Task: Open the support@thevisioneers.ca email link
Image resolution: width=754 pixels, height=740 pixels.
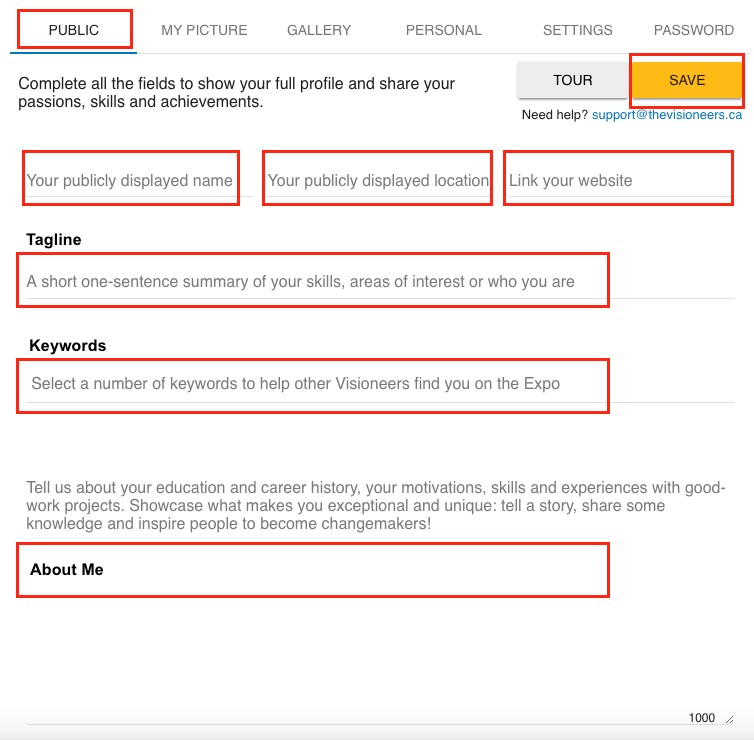Action: click(x=667, y=115)
